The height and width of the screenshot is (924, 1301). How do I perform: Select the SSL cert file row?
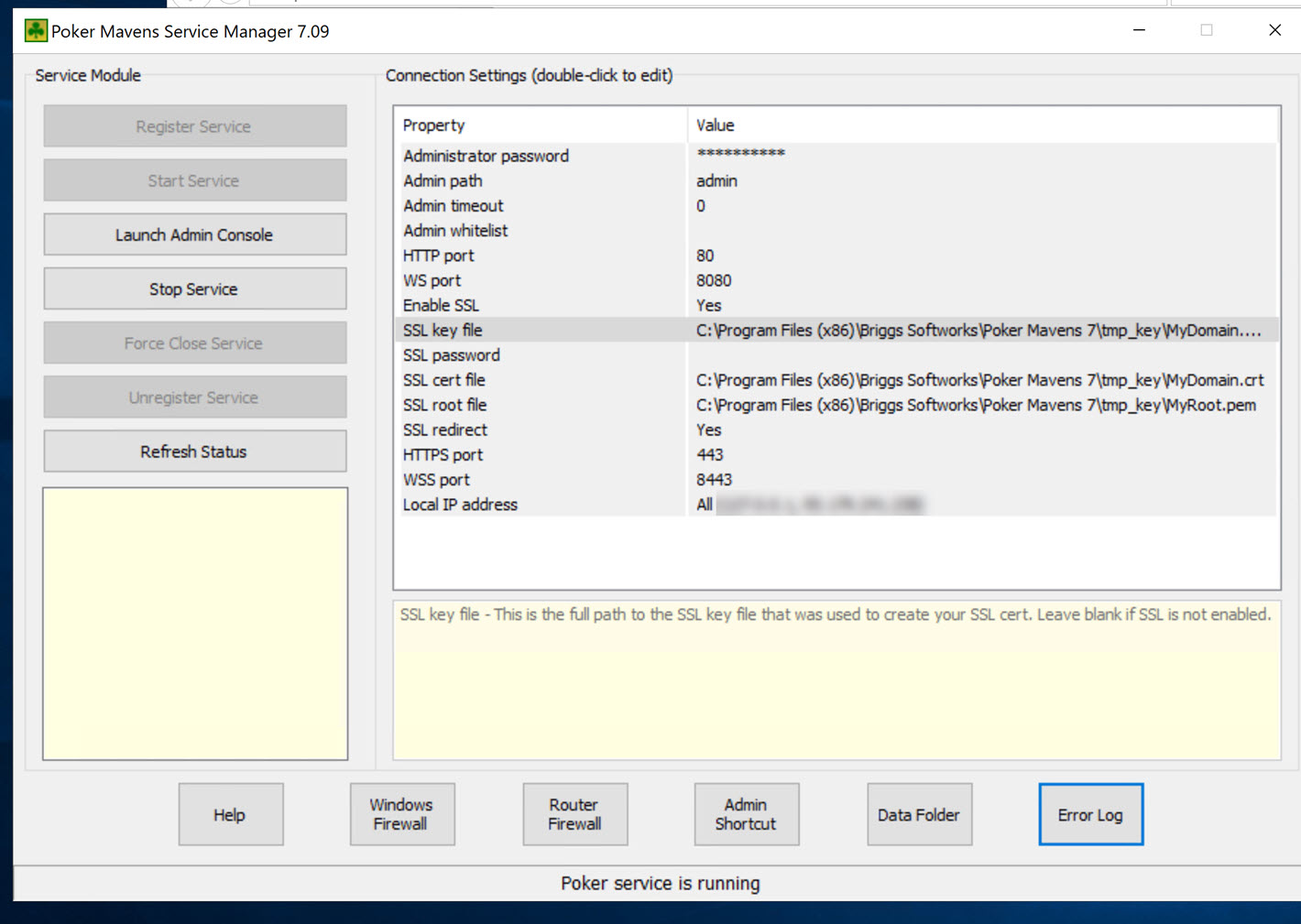pos(444,380)
